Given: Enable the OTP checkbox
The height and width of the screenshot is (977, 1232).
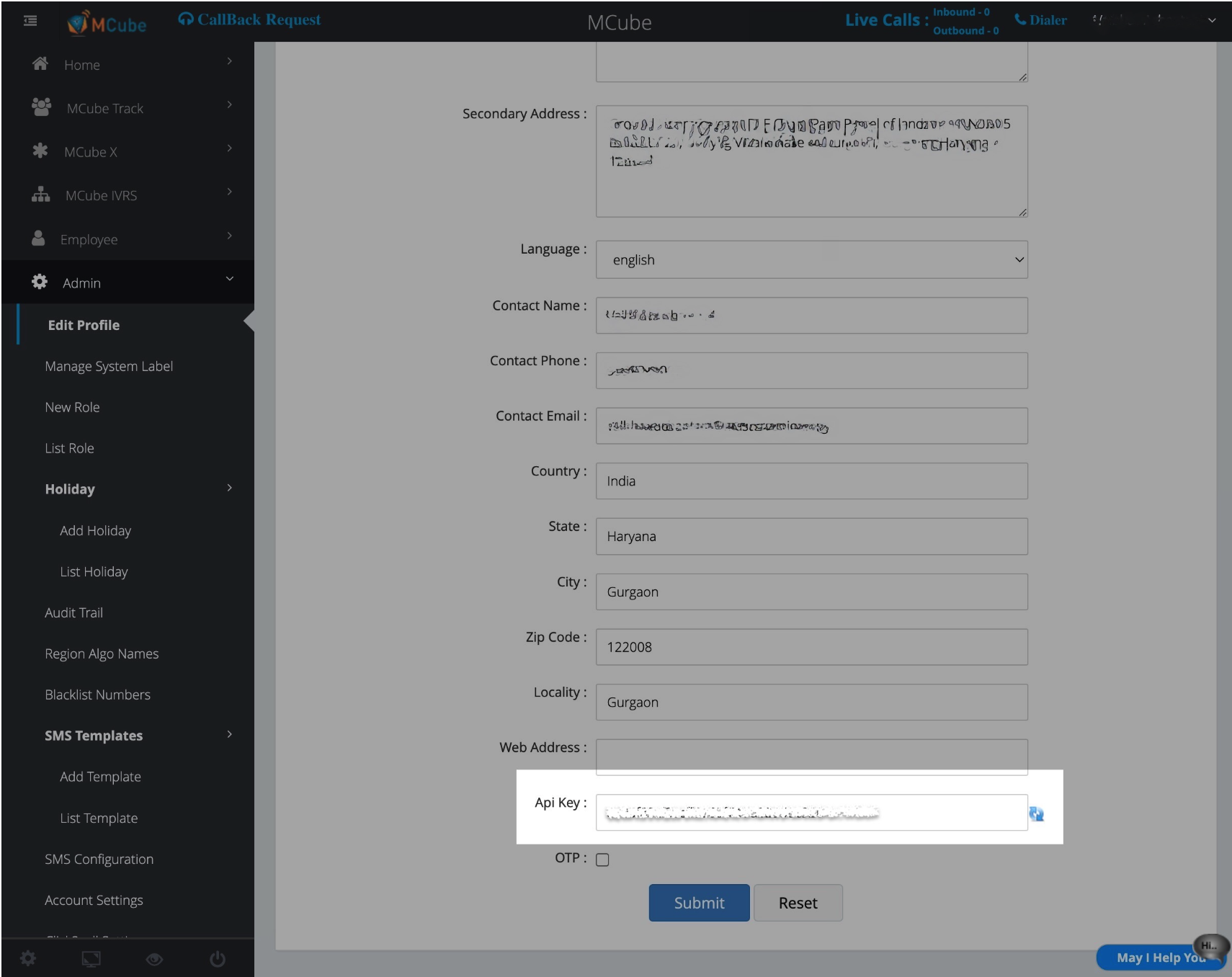Looking at the screenshot, I should pyautogui.click(x=602, y=860).
